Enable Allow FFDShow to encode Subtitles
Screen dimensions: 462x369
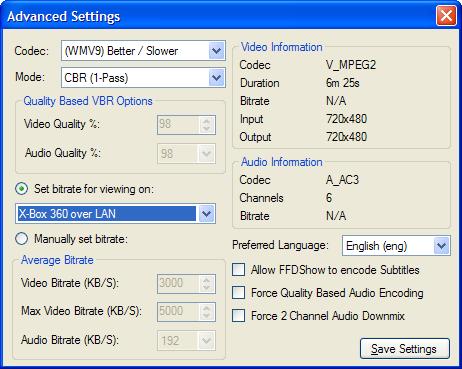pos(238,270)
